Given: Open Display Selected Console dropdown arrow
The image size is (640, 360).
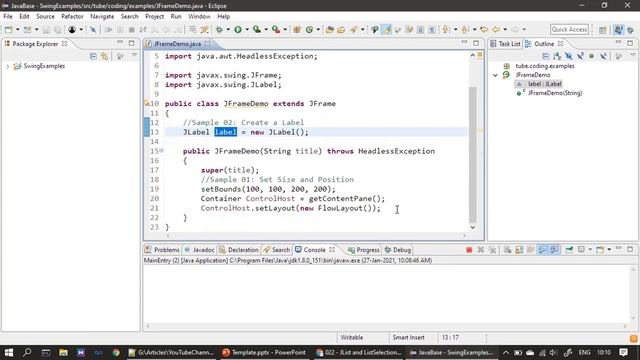Looking at the screenshot, I should (590, 250).
